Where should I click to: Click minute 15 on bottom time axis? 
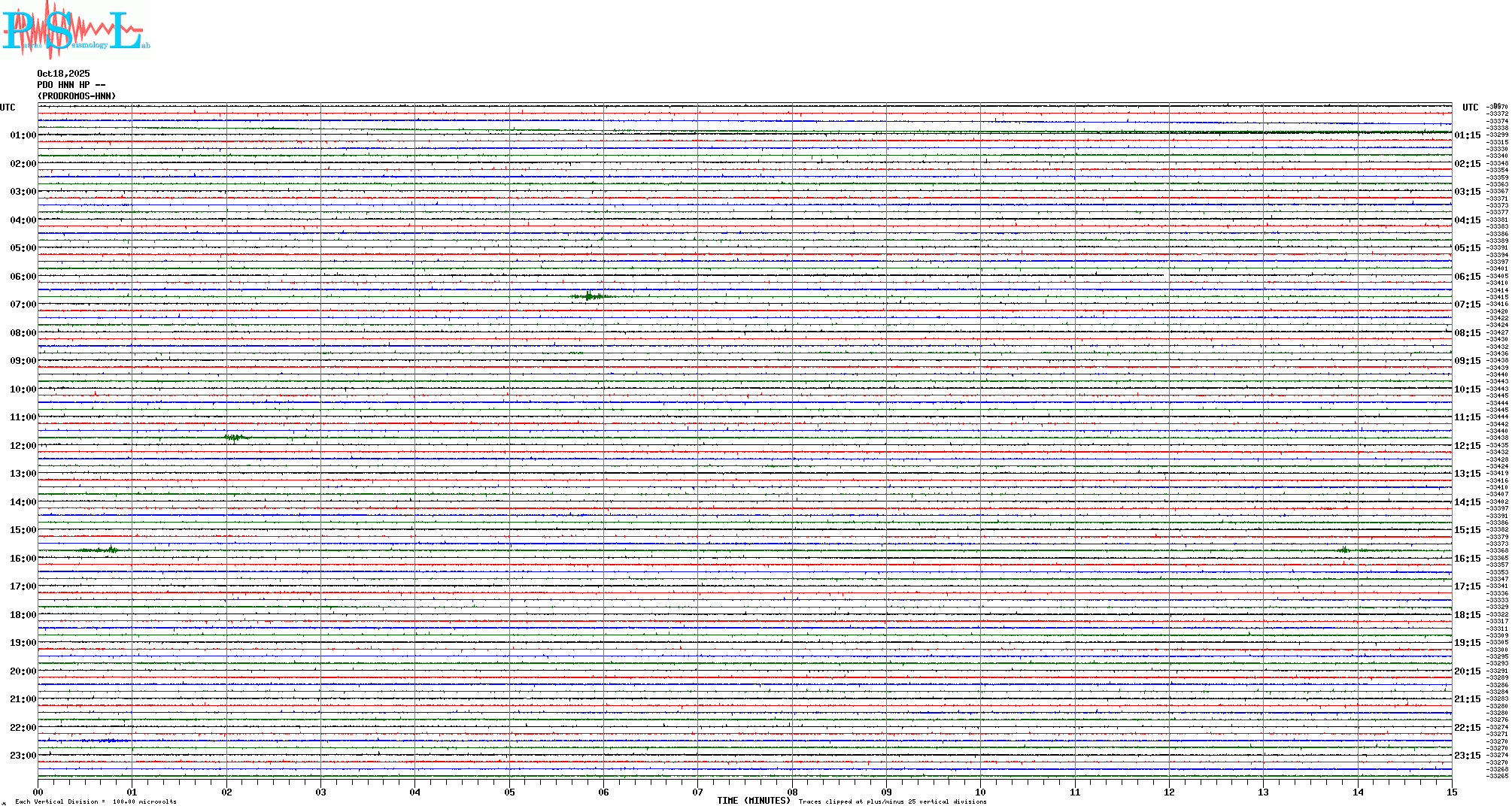click(x=1451, y=792)
